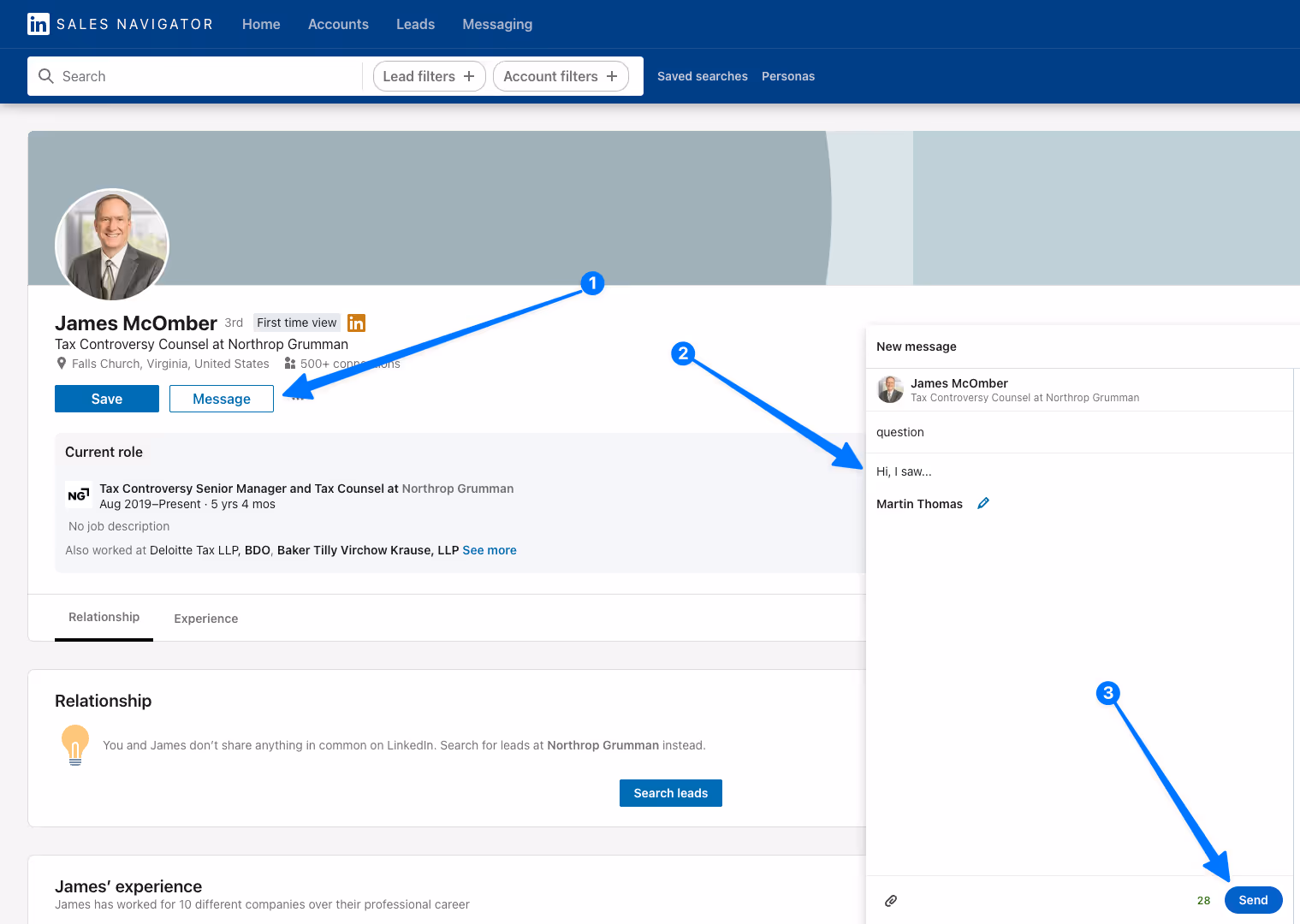This screenshot has width=1300, height=924.
Task: Add an Account filter
Action: click(561, 76)
